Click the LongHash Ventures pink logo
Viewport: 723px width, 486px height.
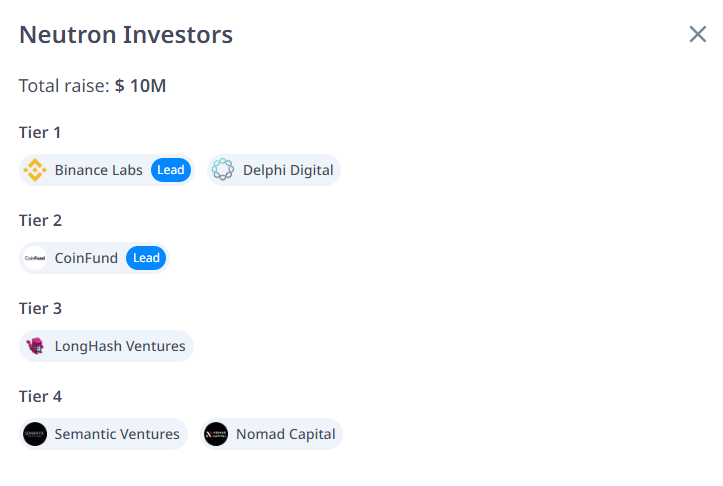point(35,346)
